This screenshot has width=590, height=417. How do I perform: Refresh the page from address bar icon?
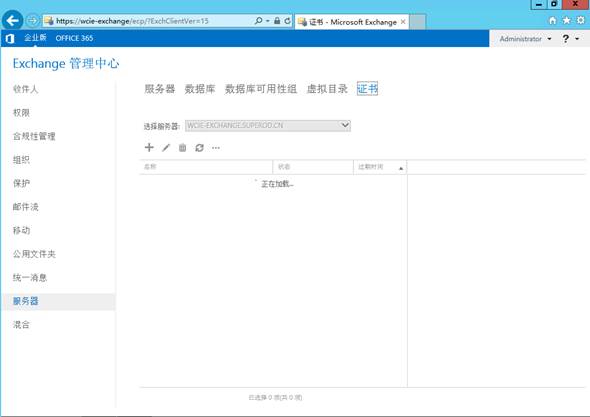pyautogui.click(x=287, y=21)
